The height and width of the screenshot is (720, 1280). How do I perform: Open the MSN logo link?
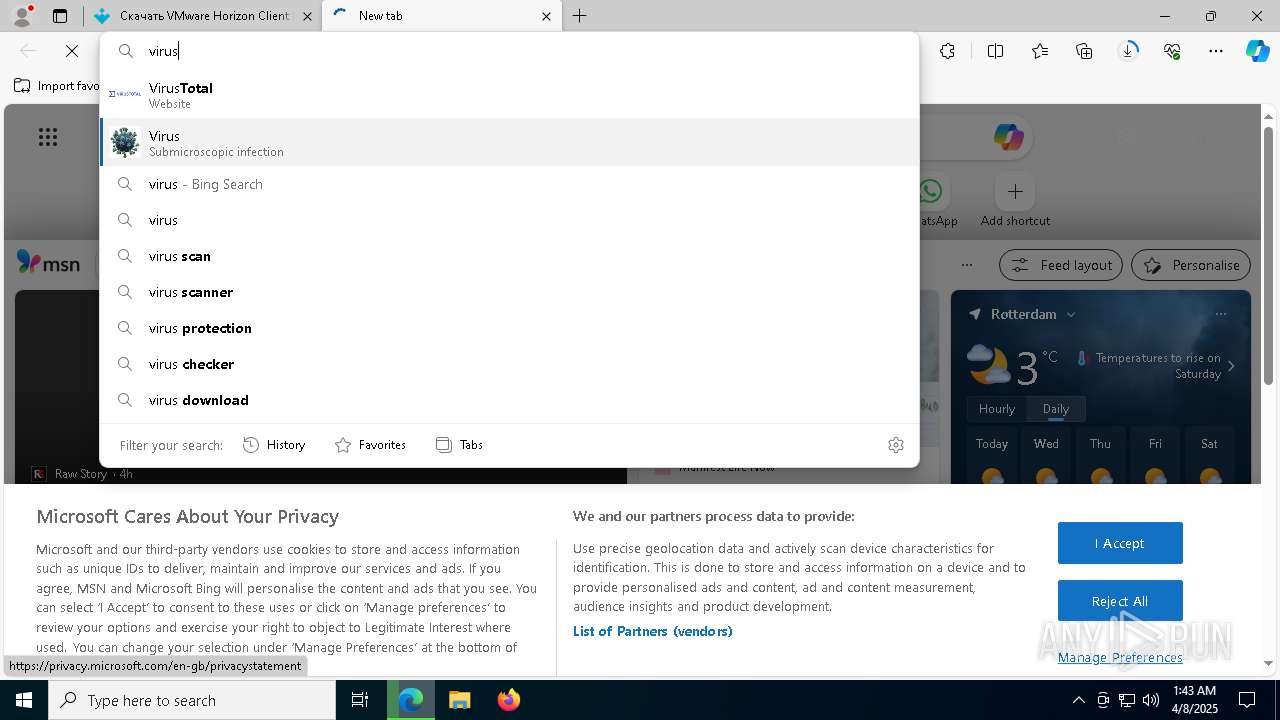(x=48, y=263)
